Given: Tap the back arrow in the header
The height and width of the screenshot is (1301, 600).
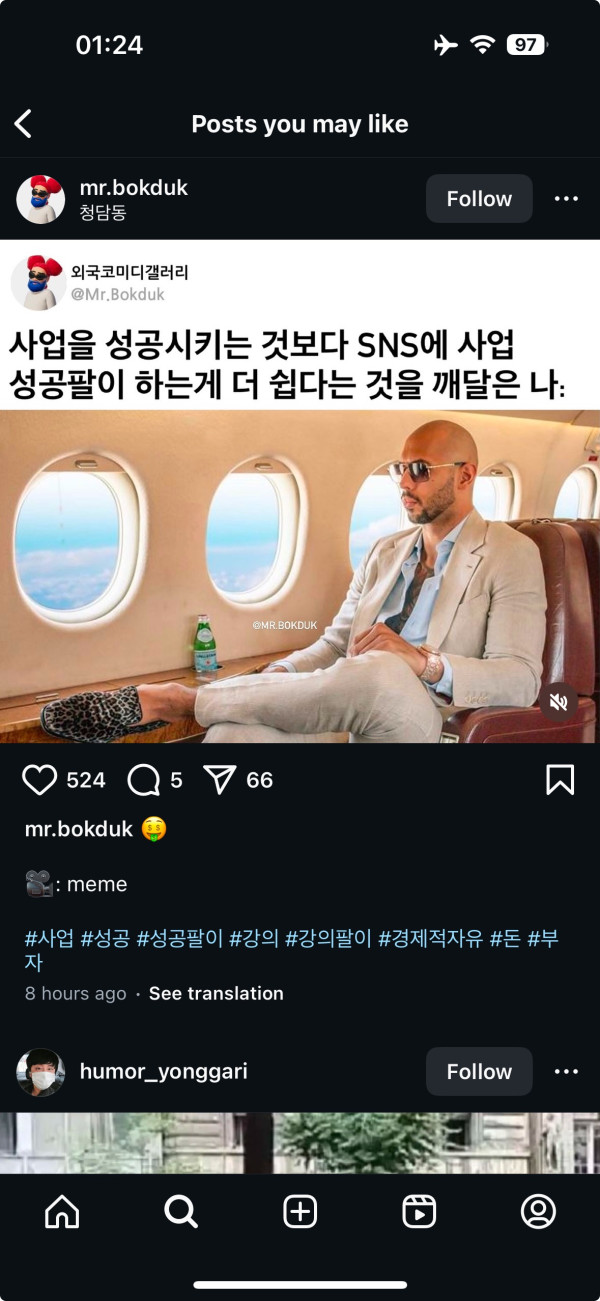Looking at the screenshot, I should (x=23, y=124).
